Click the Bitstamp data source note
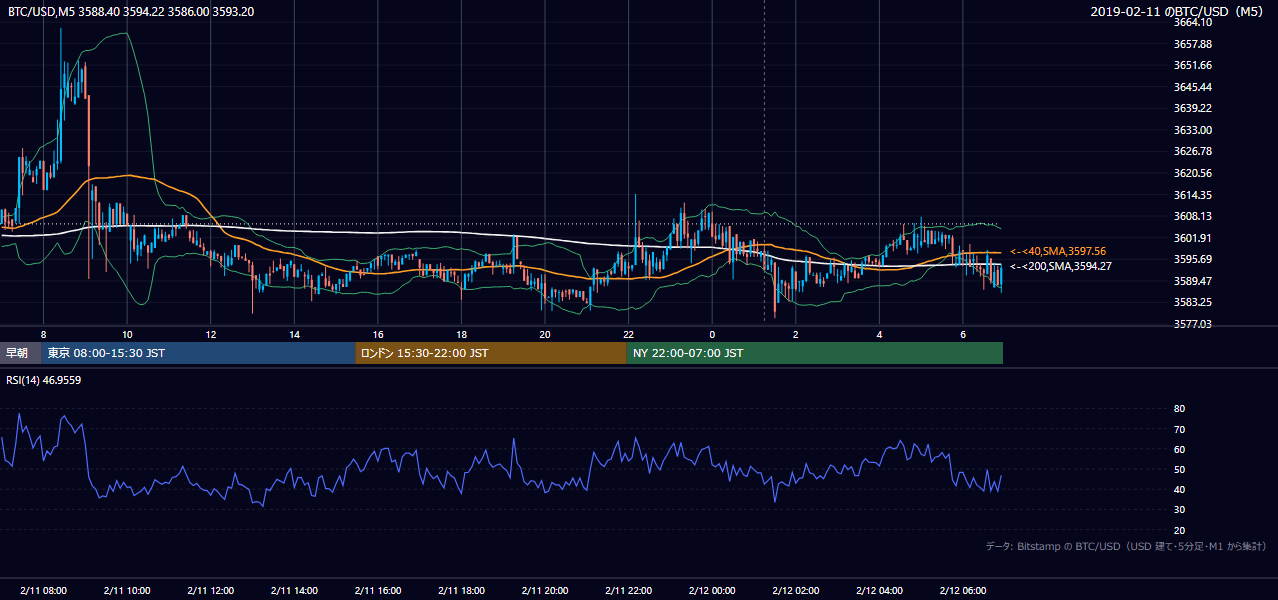The height and width of the screenshot is (600, 1278). pos(1126,546)
